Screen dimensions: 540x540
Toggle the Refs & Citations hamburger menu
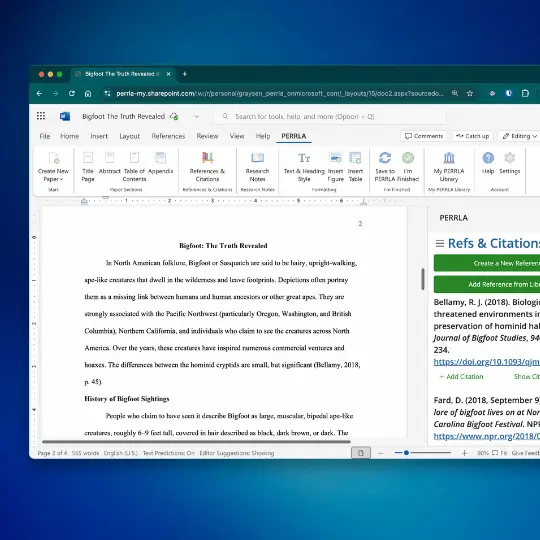pos(440,243)
